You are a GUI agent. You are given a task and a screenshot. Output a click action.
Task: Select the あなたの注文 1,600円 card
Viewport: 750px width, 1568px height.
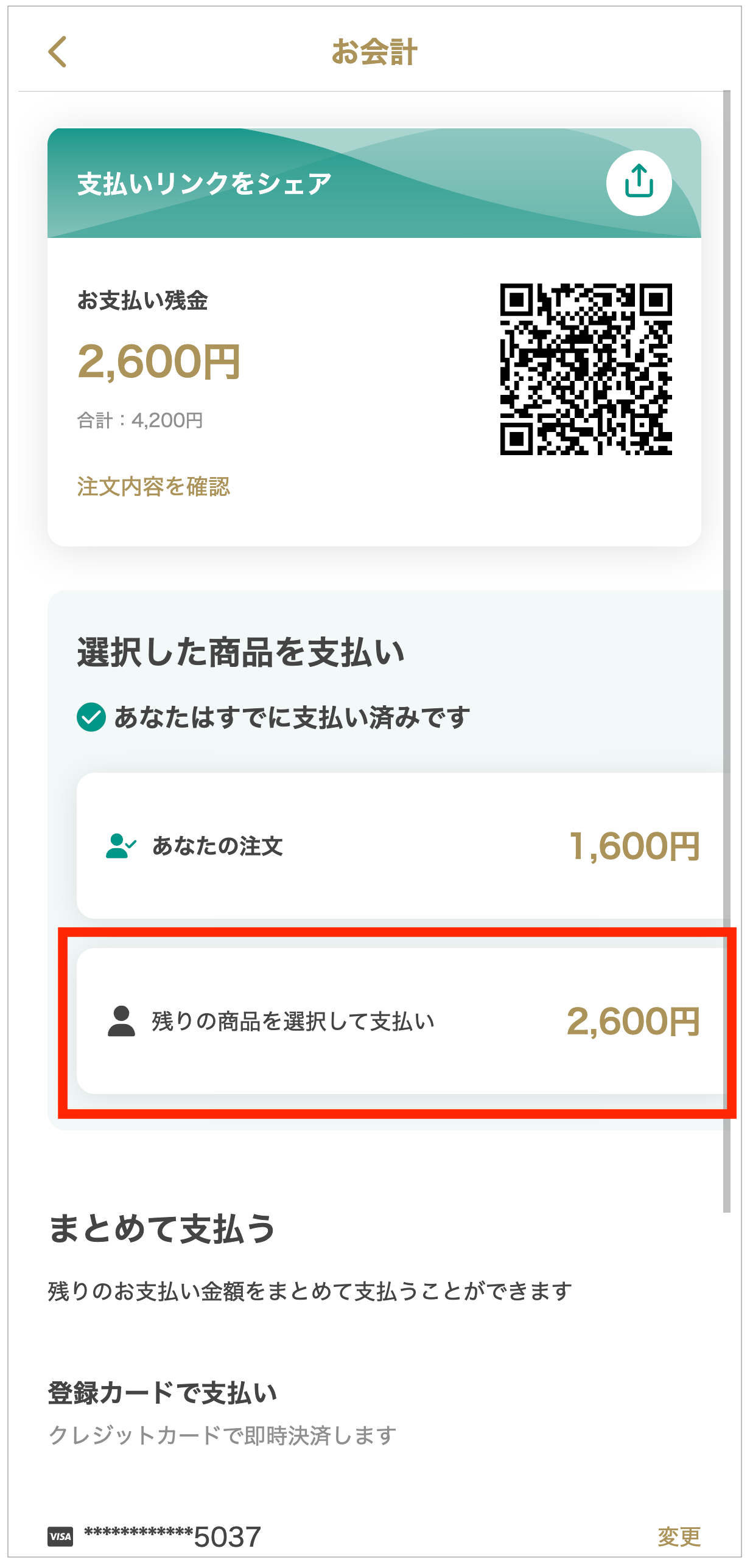click(x=402, y=846)
